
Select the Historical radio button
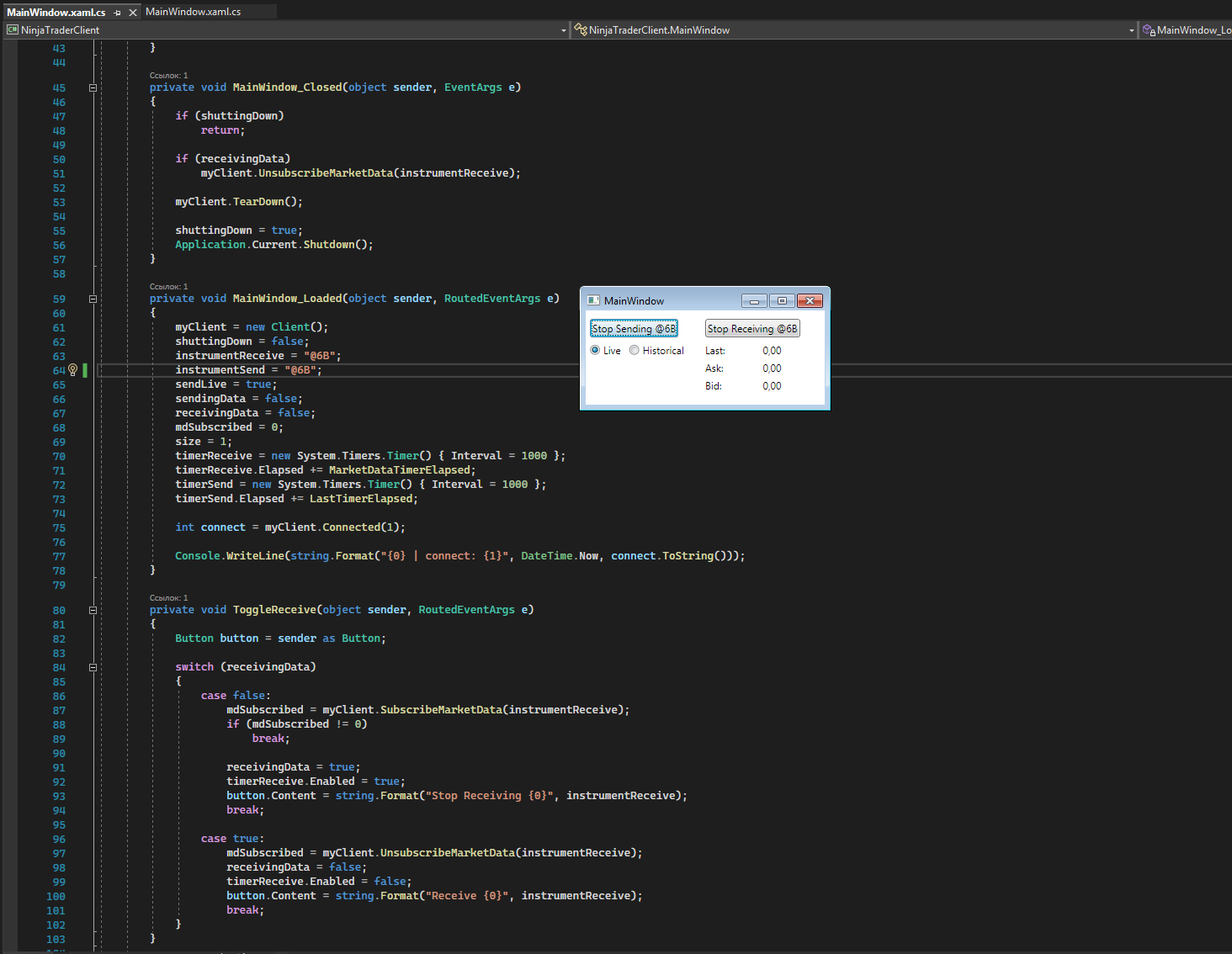click(635, 351)
